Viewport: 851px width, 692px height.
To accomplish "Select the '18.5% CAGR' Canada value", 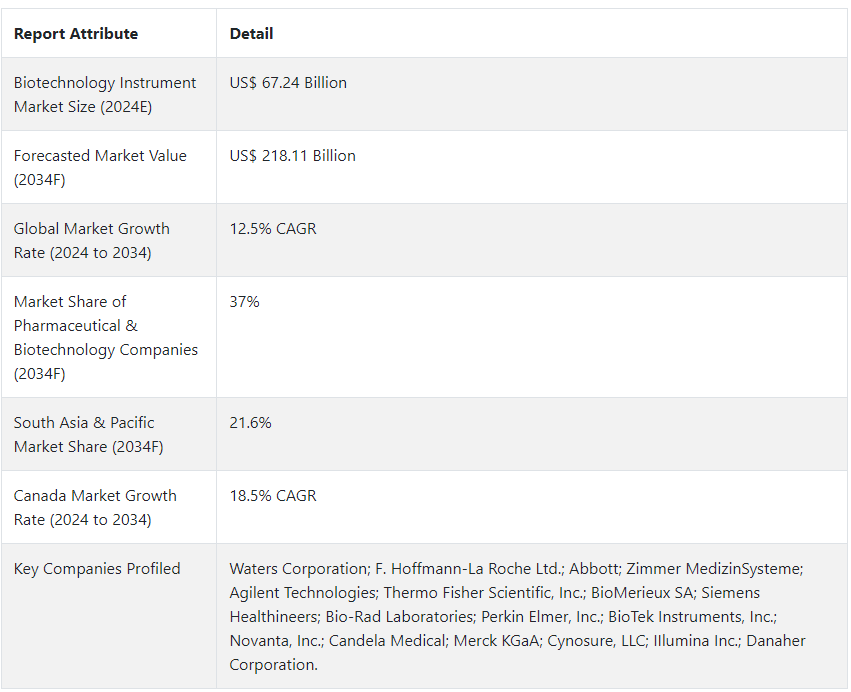I will [273, 496].
